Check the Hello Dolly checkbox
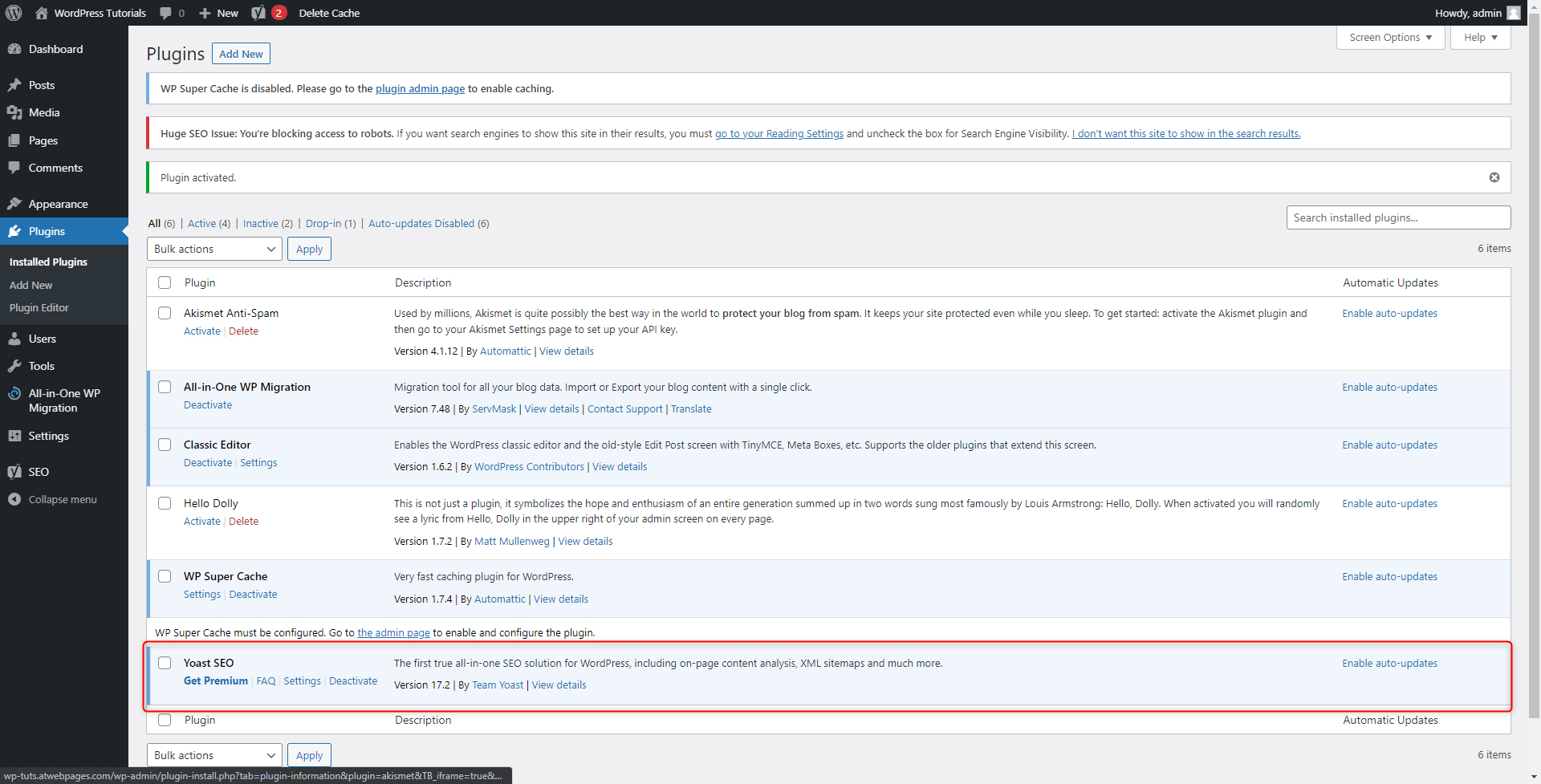This screenshot has height=784, width=1541. 165,503
